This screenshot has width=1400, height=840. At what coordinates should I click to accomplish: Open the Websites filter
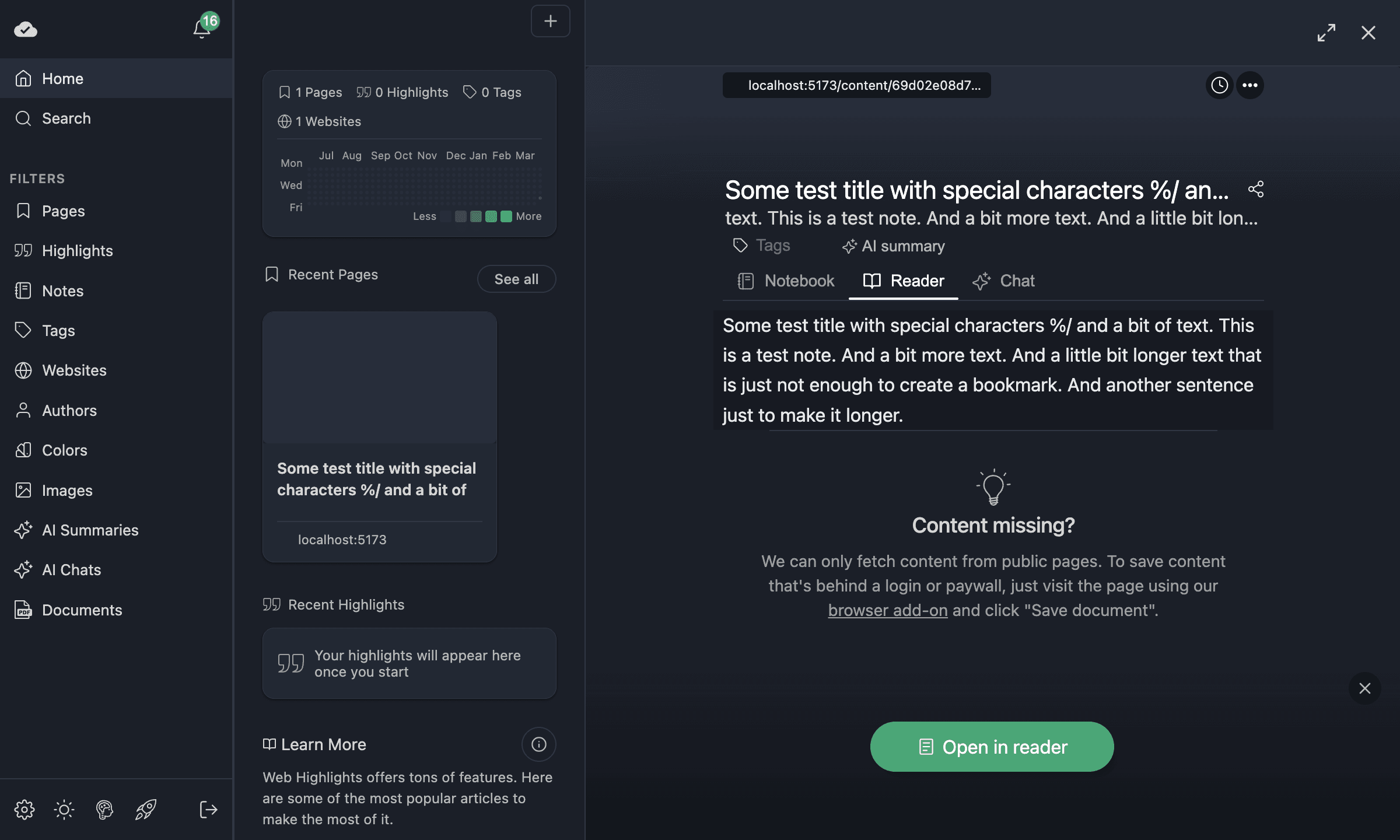click(74, 370)
